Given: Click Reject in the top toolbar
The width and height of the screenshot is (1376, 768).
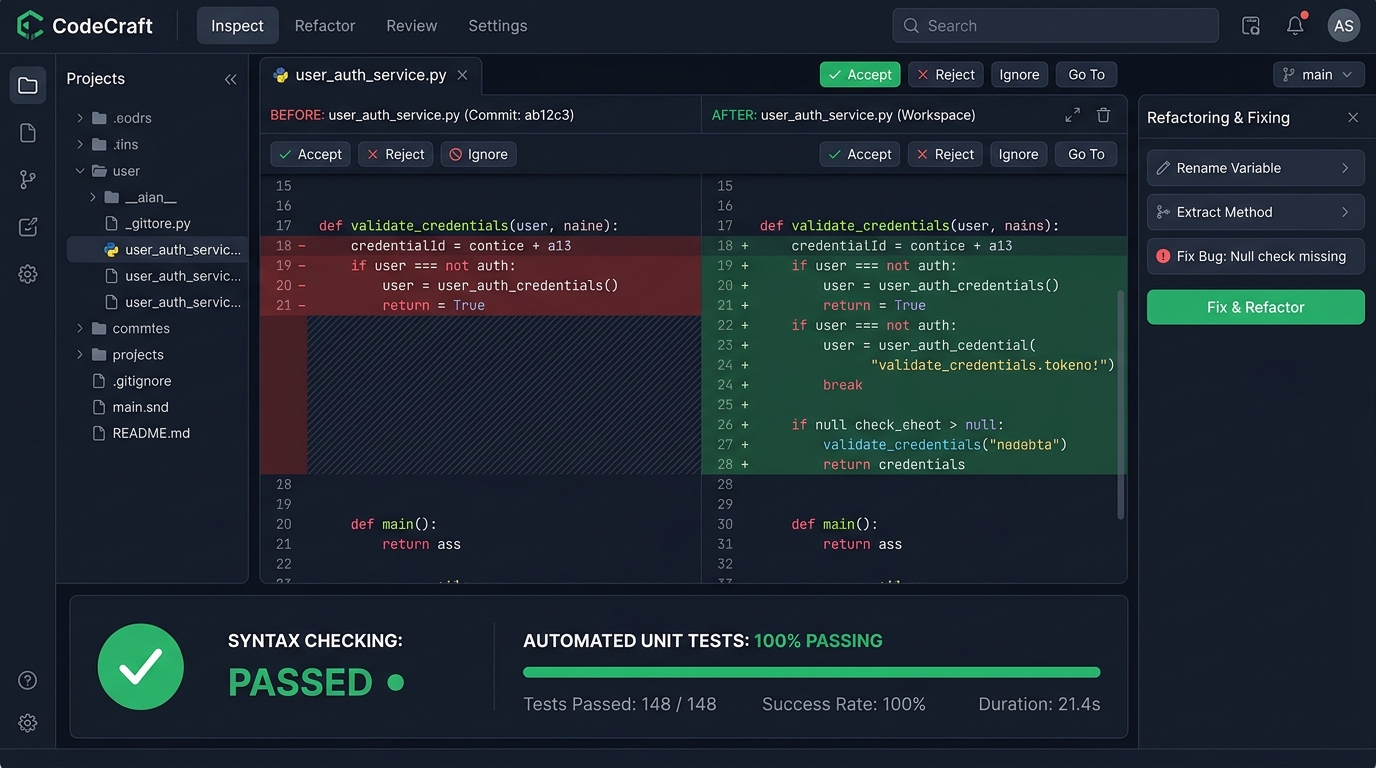Looking at the screenshot, I should point(946,75).
